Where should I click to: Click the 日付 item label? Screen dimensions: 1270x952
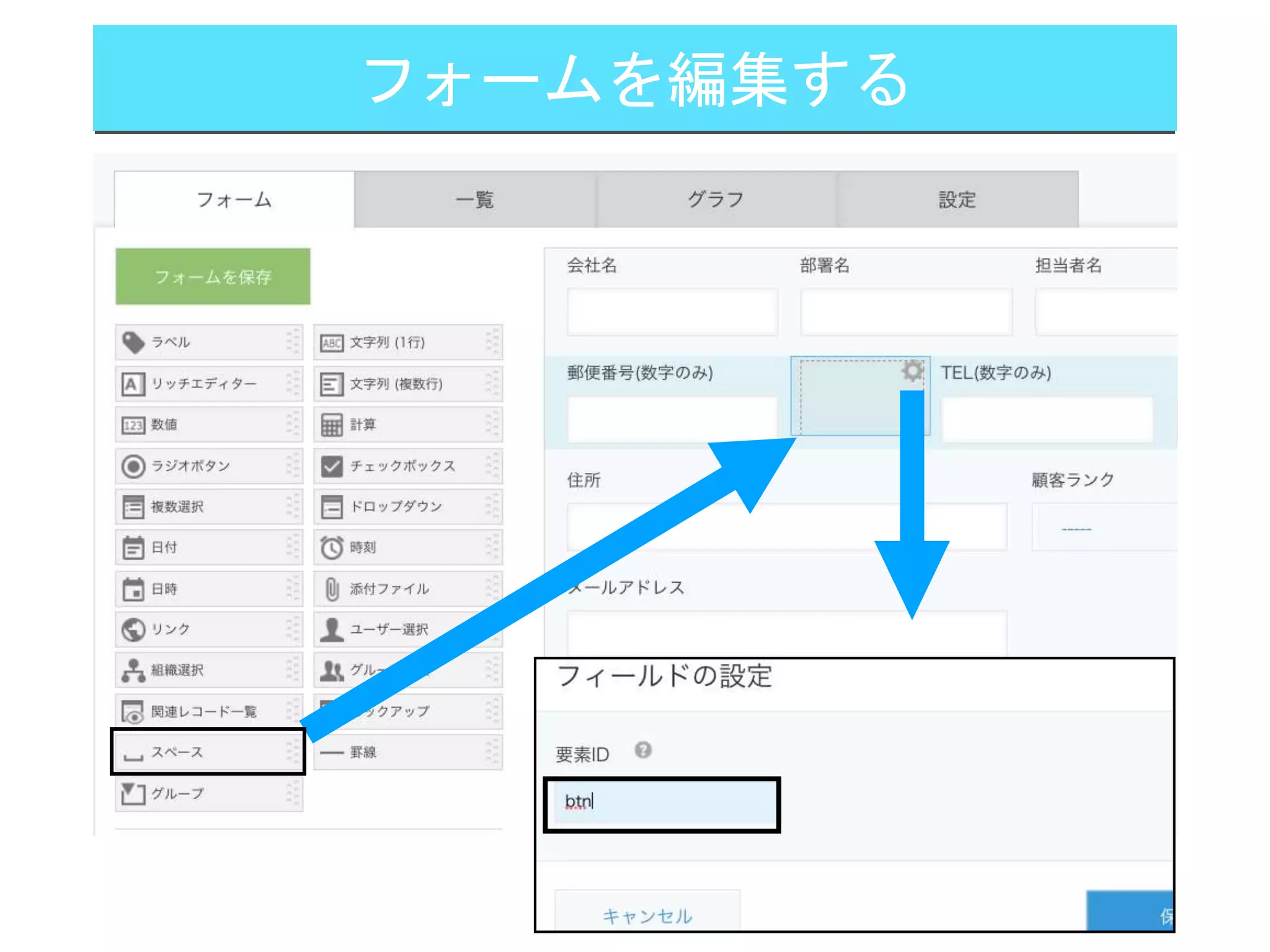point(164,547)
